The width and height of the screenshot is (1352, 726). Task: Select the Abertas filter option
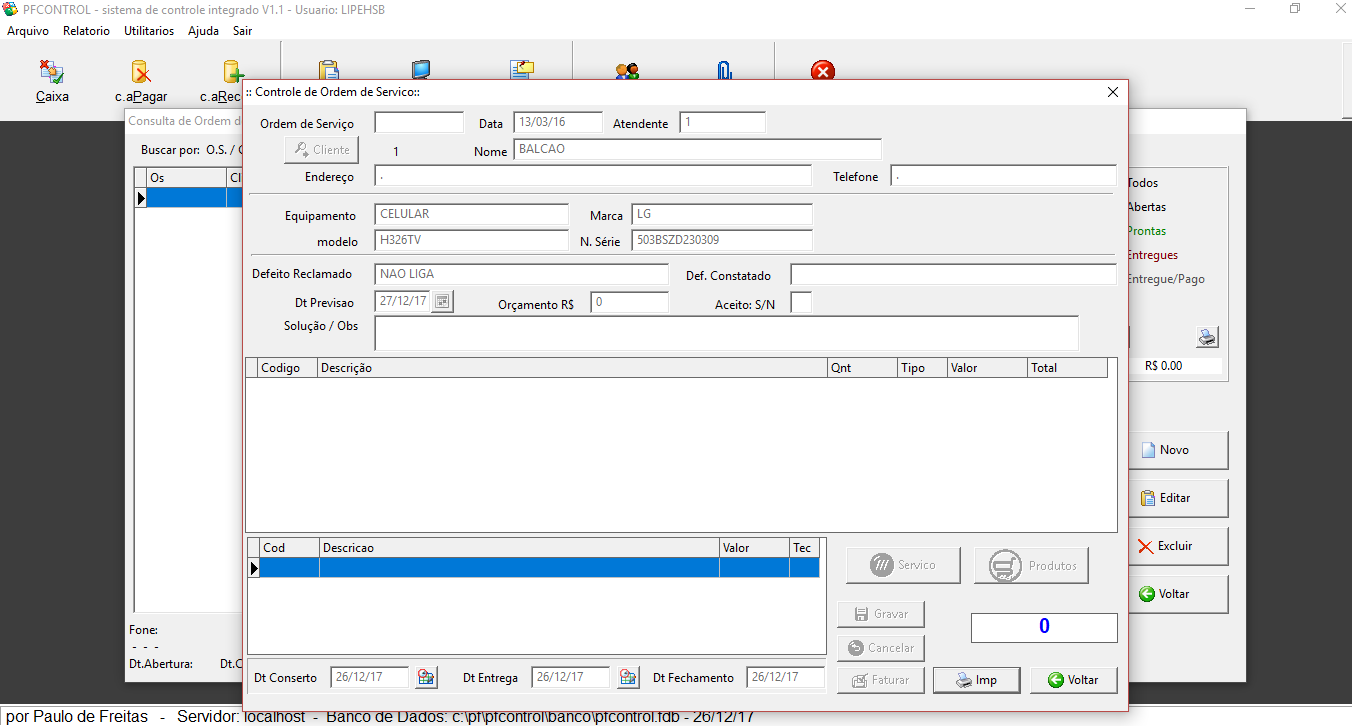click(x=1146, y=207)
